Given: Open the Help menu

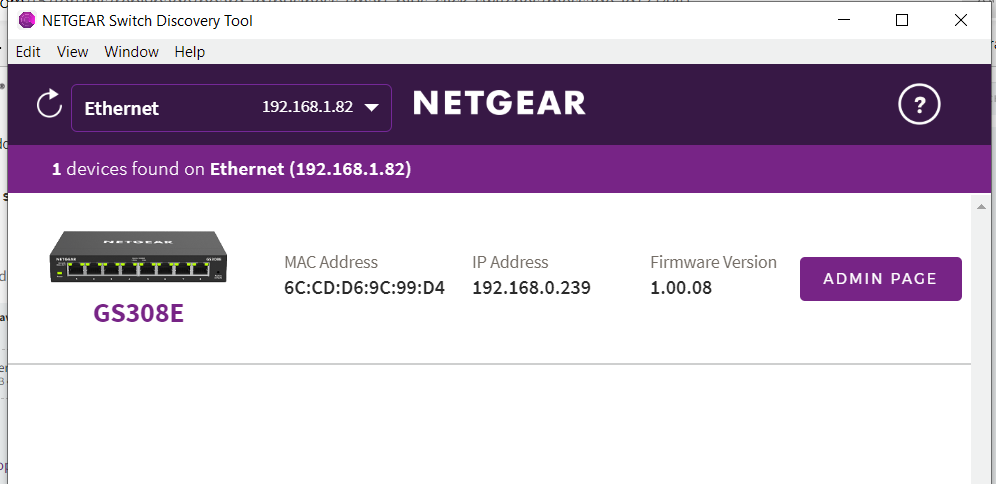Looking at the screenshot, I should [x=189, y=52].
